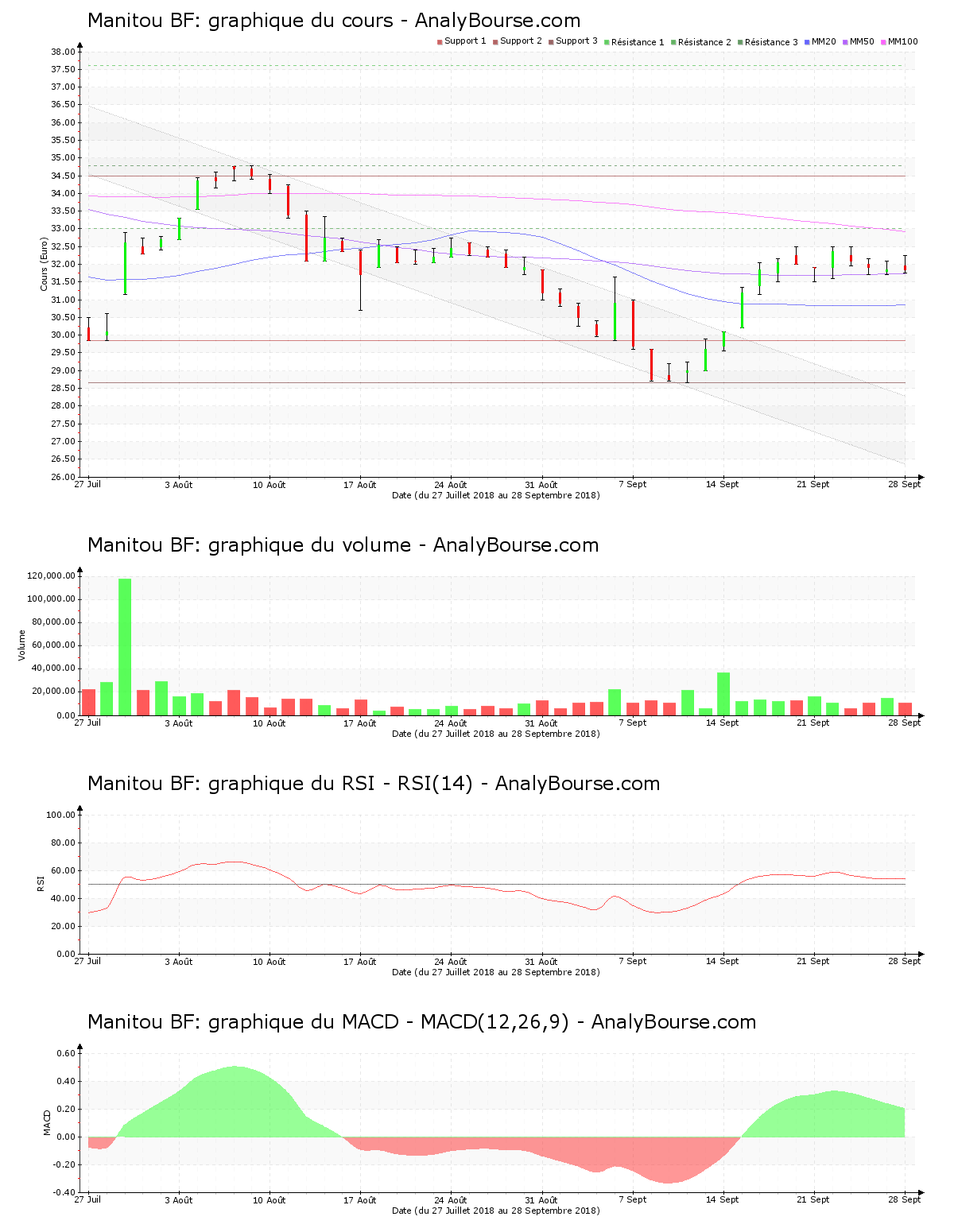Click the Support 1 red legend square

(440, 42)
